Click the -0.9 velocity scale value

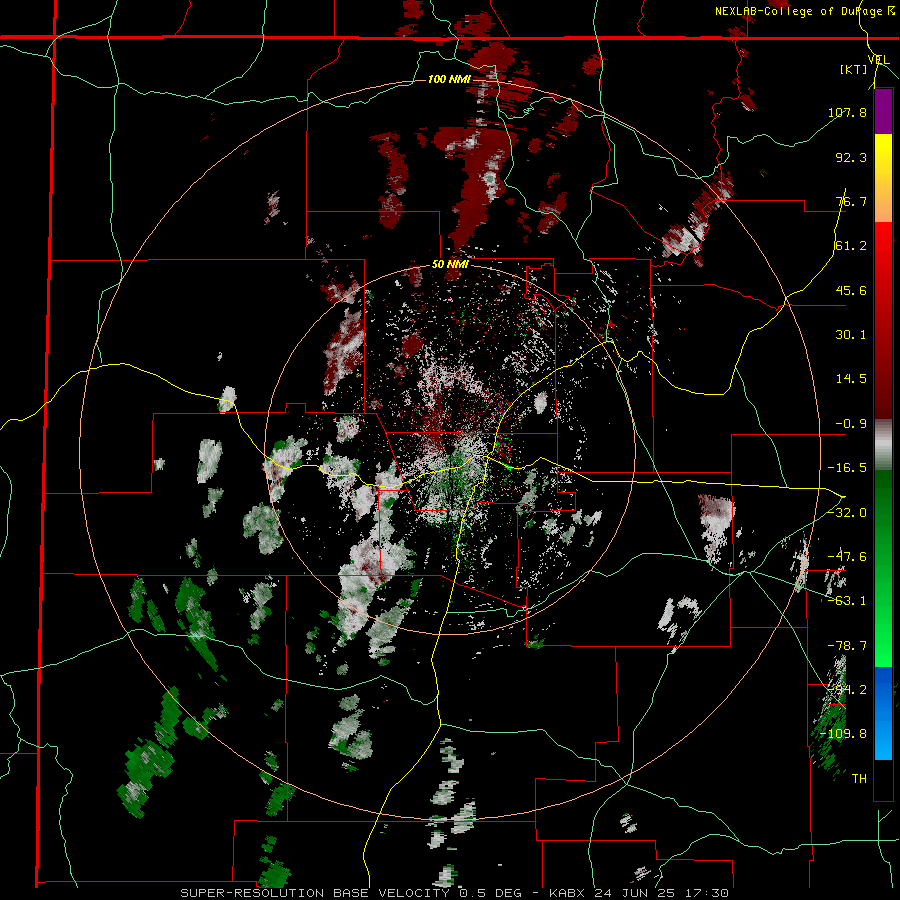[851, 424]
